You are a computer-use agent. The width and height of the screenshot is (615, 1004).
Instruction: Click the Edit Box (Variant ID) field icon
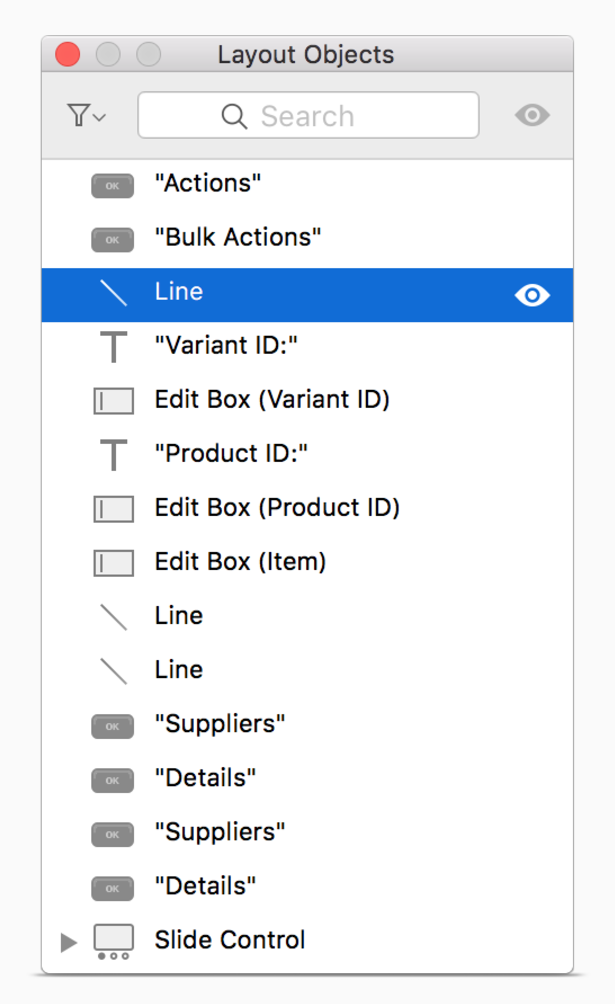(x=113, y=401)
